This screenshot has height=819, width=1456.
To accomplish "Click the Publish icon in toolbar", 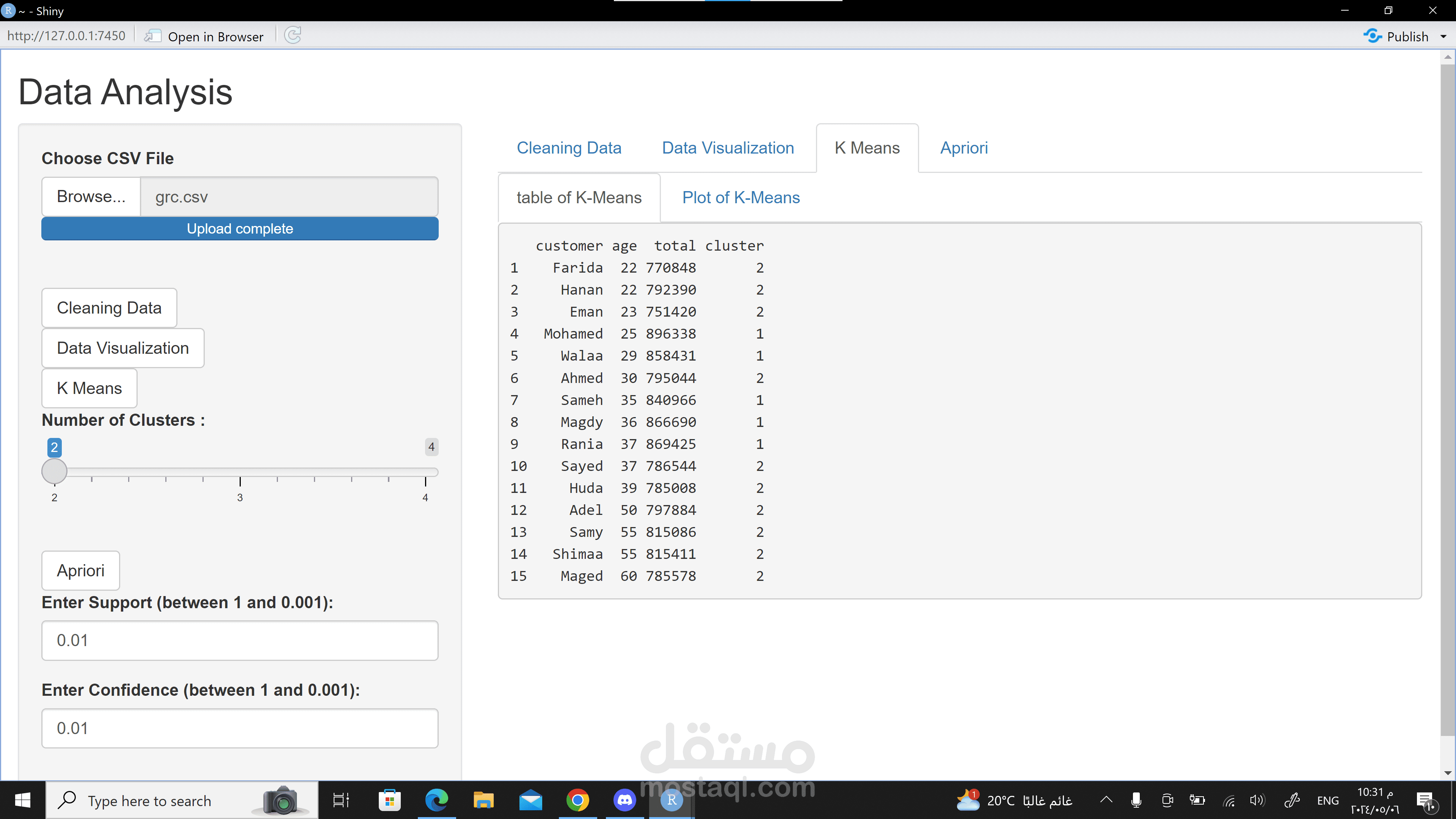I will pos(1372,36).
